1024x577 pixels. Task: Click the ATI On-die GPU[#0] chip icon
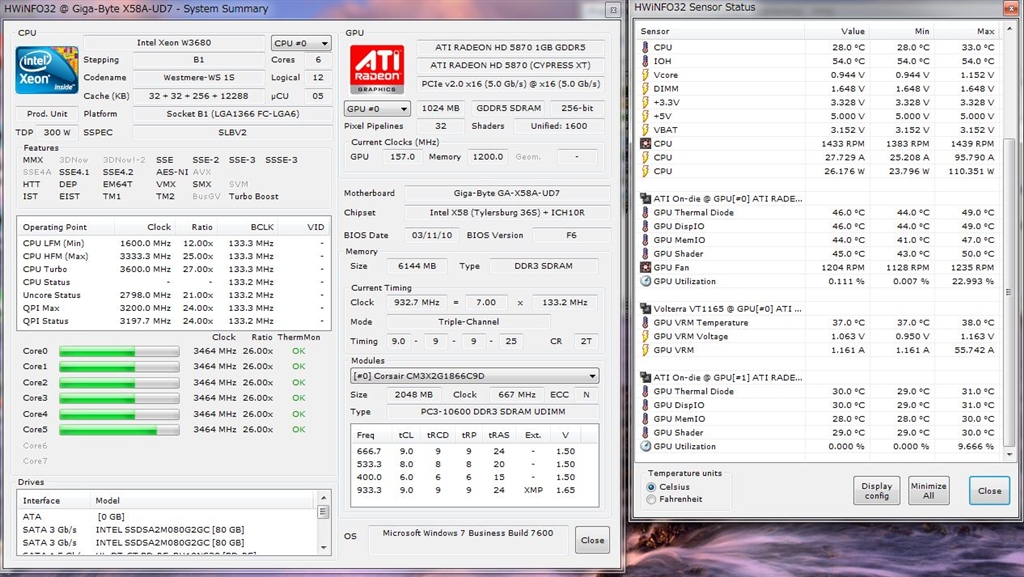645,199
